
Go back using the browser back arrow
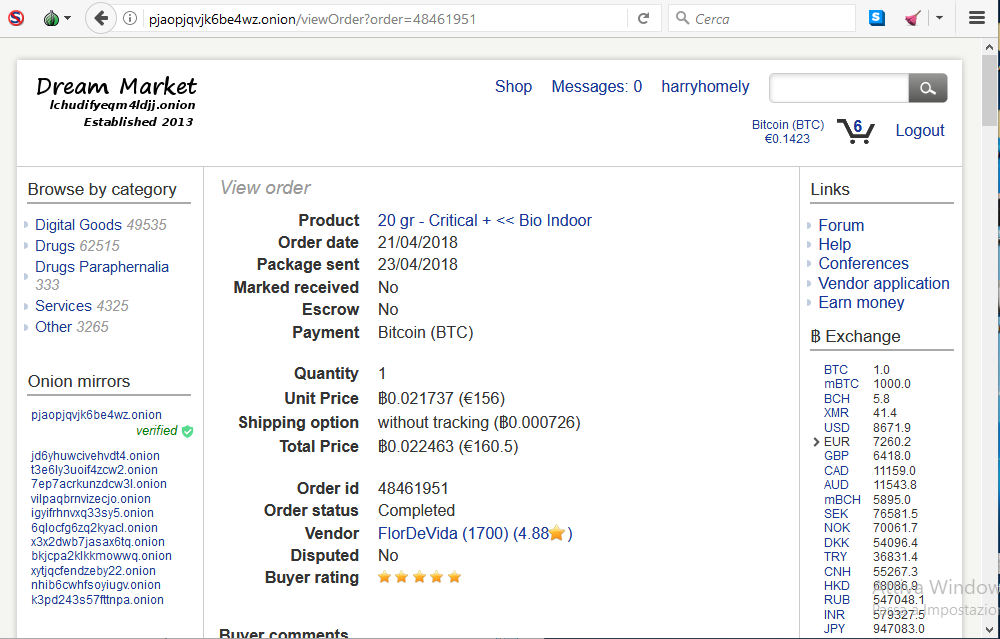point(100,18)
